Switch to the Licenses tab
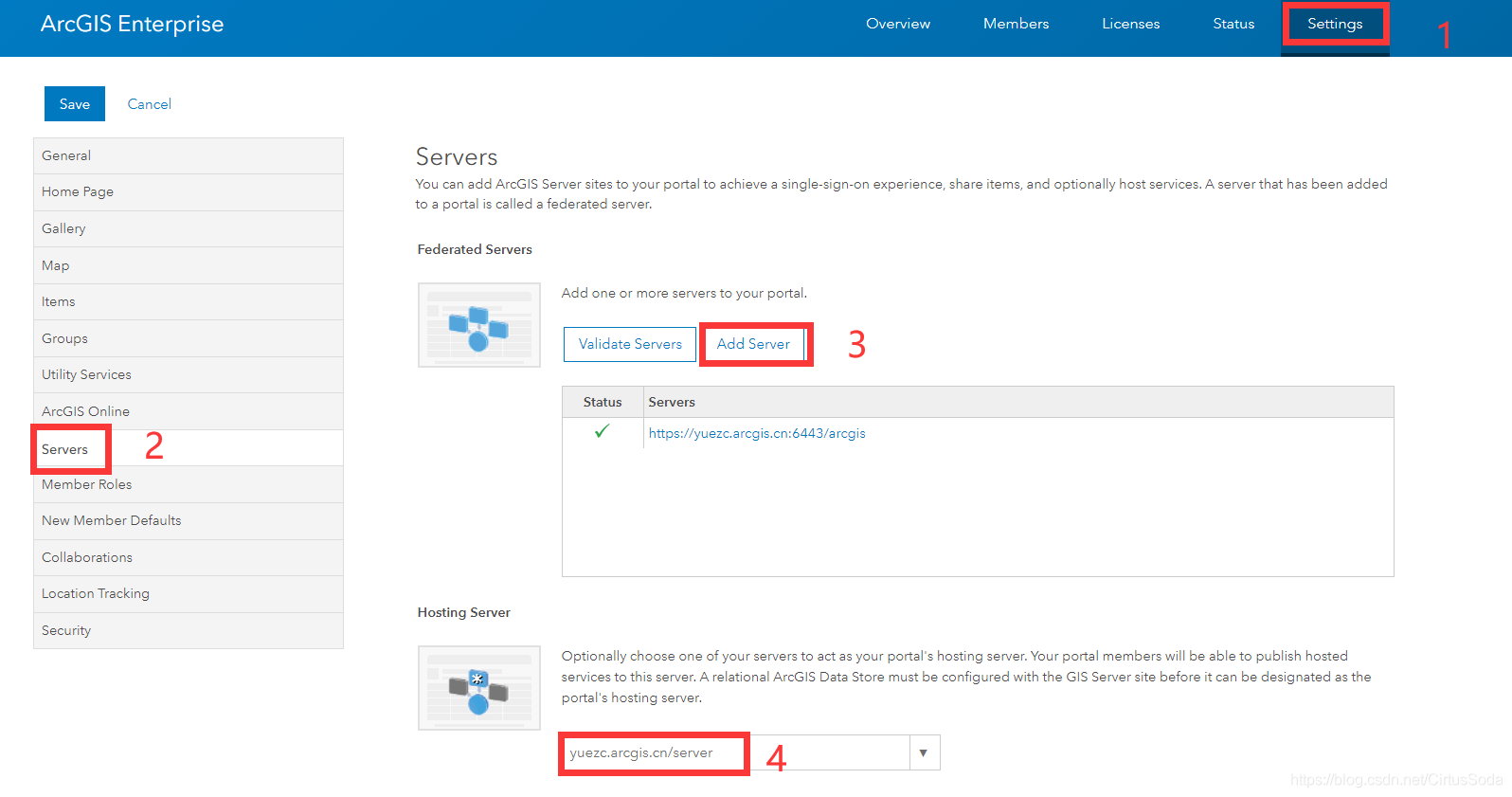The image size is (1512, 797). pyautogui.click(x=1130, y=24)
